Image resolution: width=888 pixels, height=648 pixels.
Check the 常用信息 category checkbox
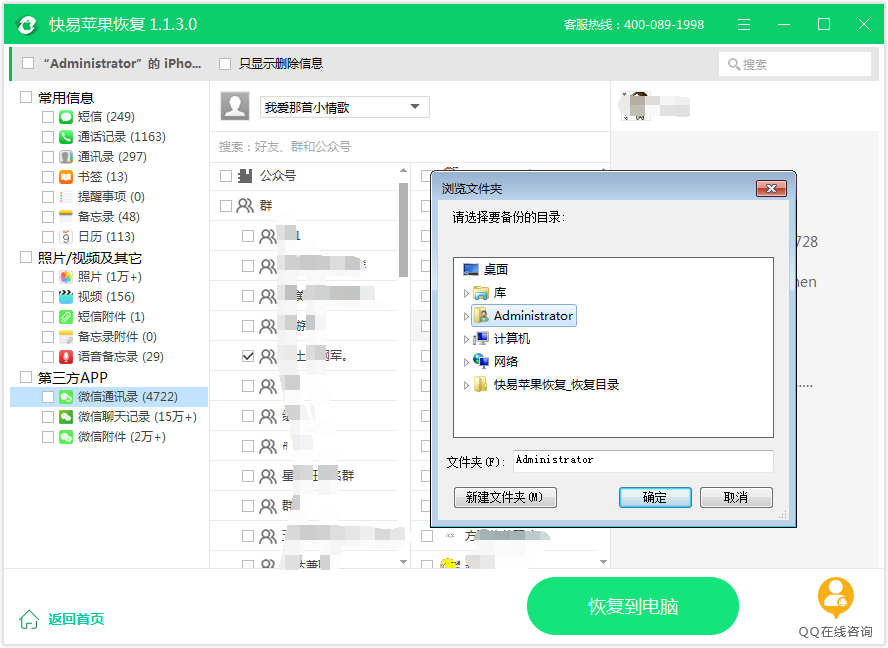(x=26, y=97)
